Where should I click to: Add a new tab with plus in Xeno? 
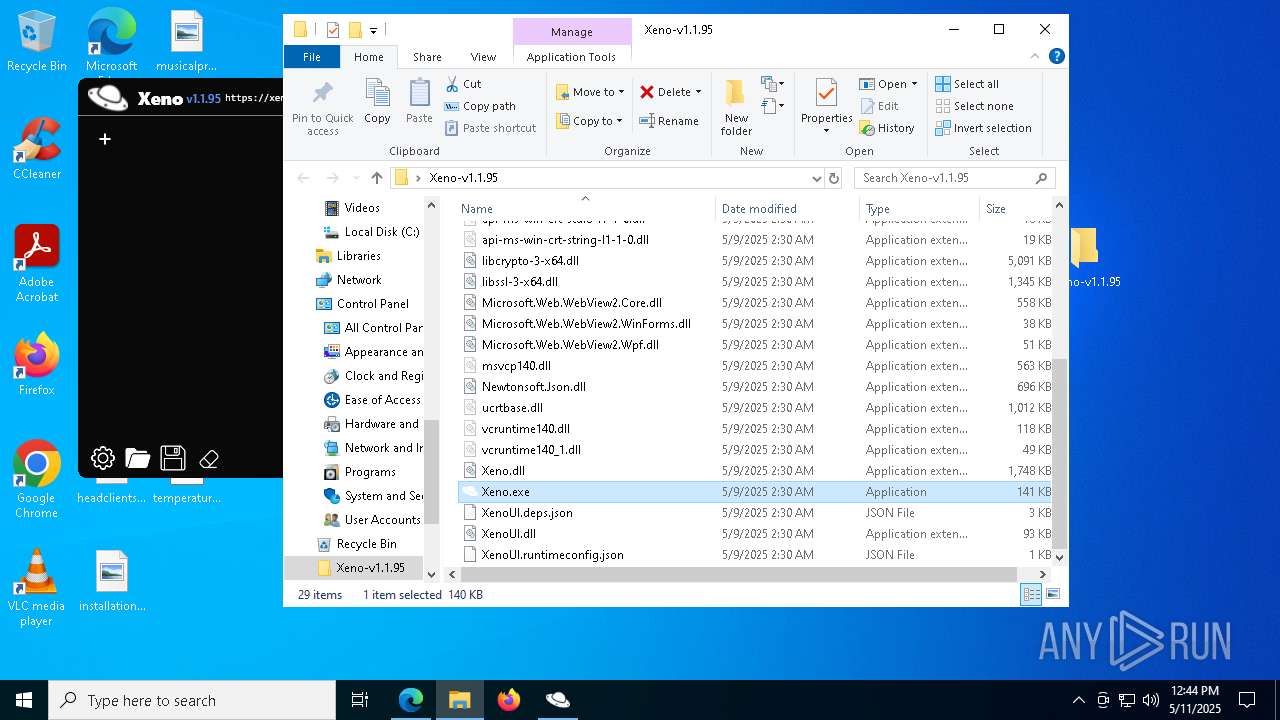(x=104, y=139)
